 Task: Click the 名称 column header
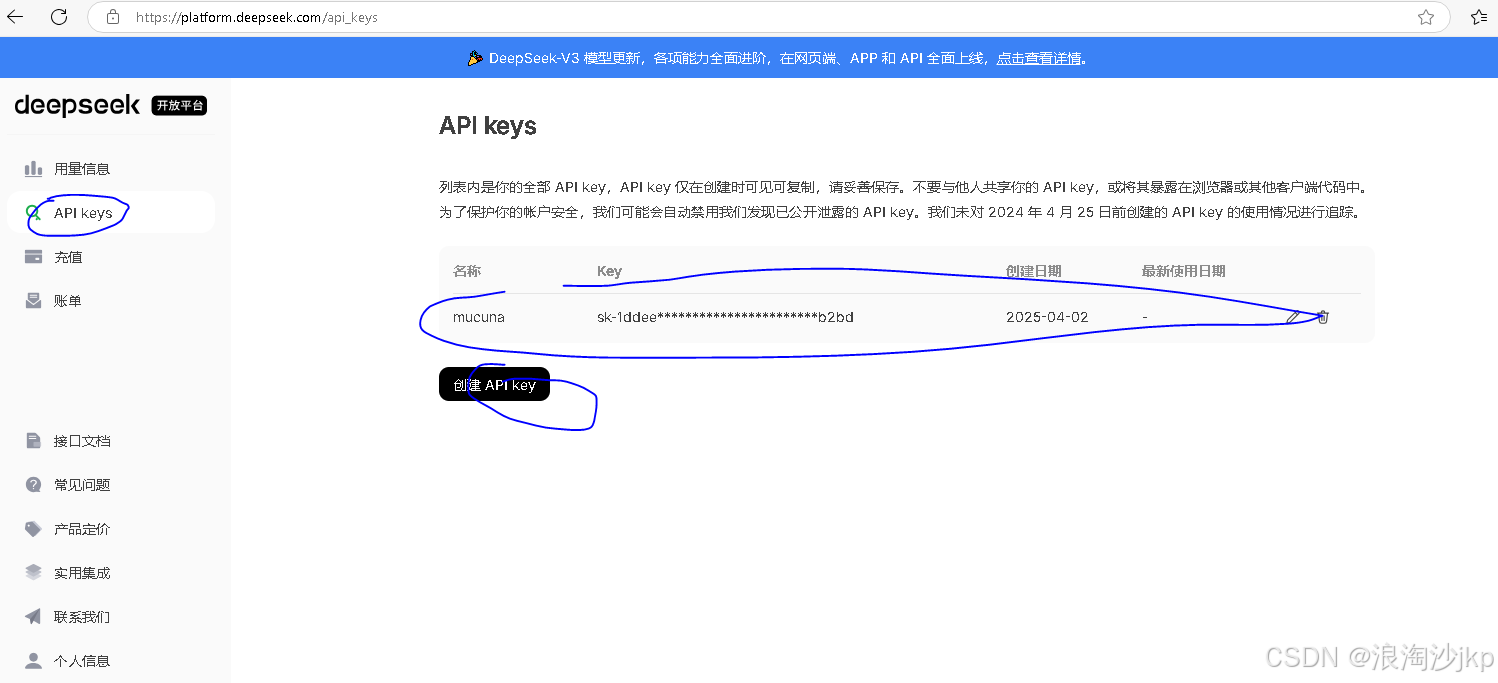467,271
